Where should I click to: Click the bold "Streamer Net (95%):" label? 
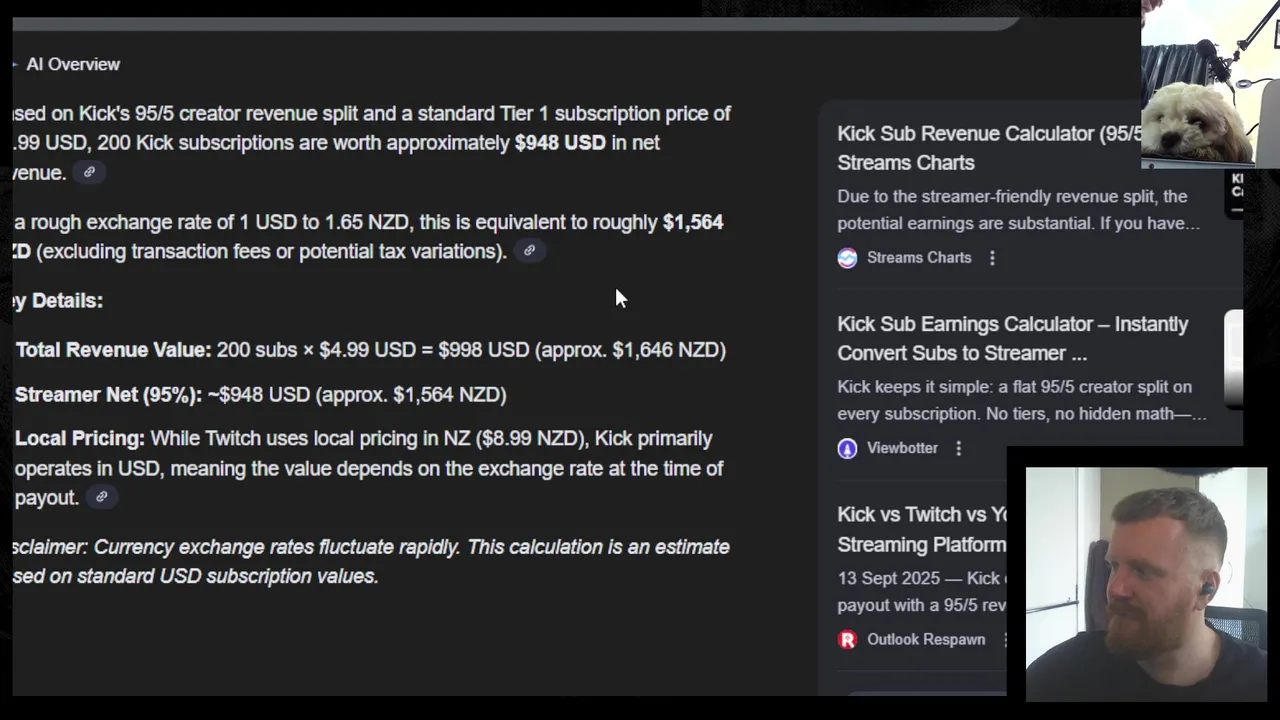(108, 394)
